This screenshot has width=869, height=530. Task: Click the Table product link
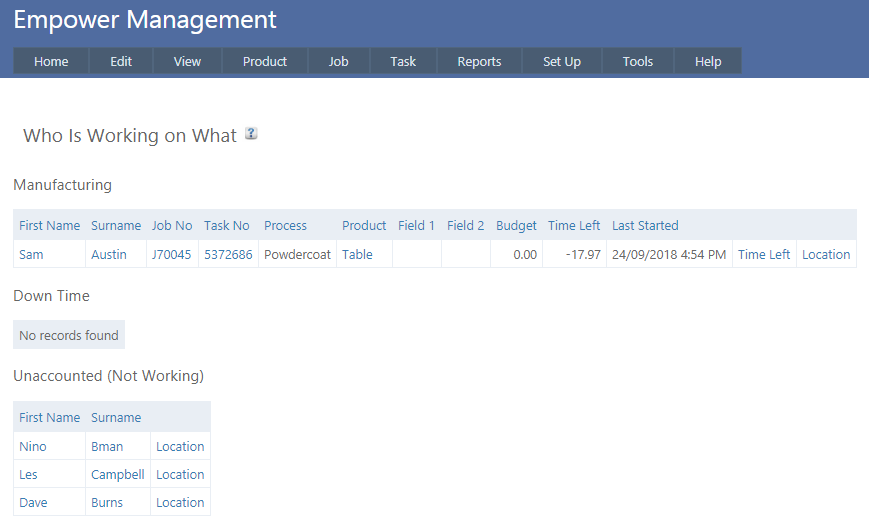[x=357, y=255]
